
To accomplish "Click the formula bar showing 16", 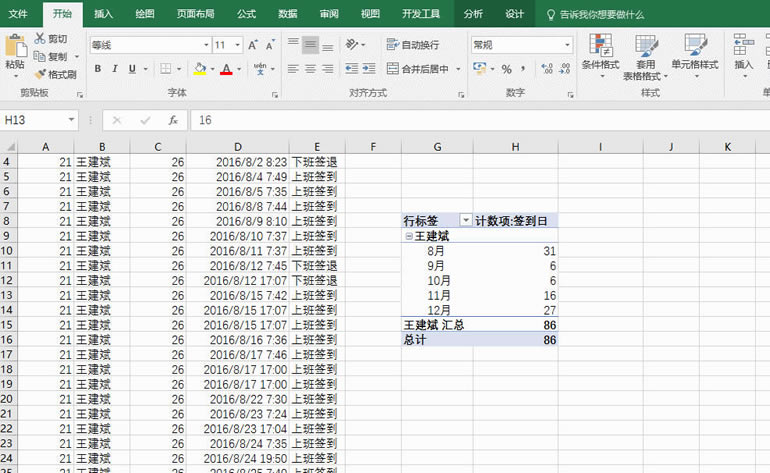I will tap(481, 120).
